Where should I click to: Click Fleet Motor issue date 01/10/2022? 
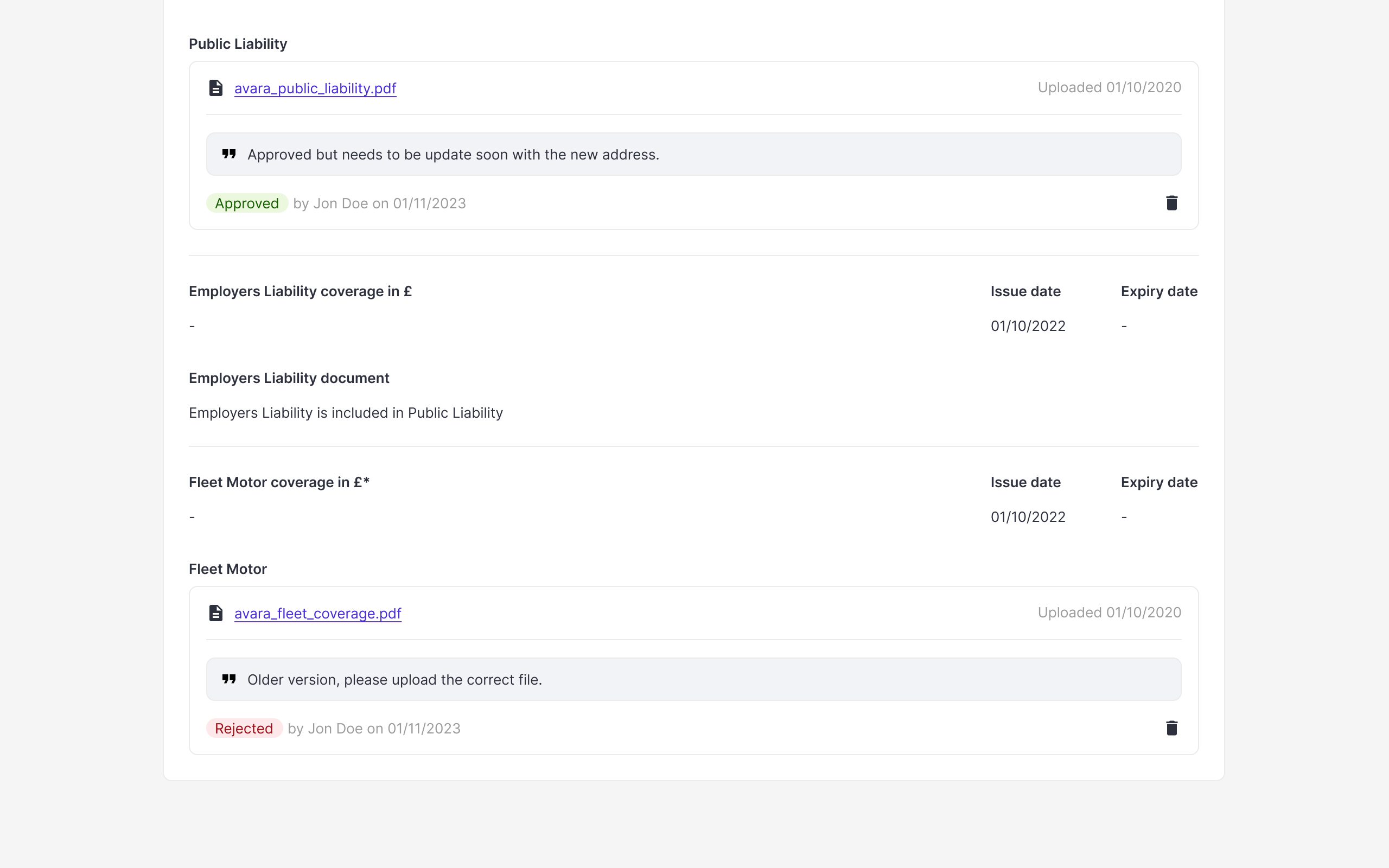(1028, 517)
